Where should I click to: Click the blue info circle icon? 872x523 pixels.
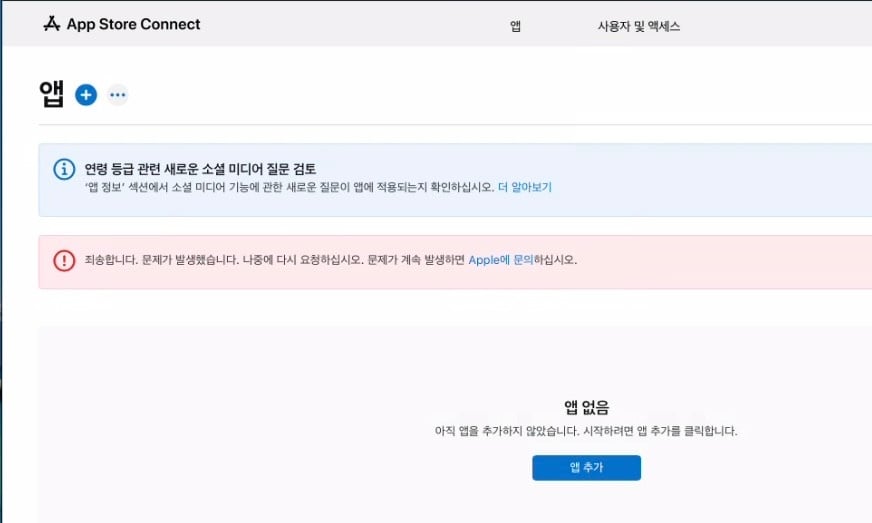pyautogui.click(x=64, y=169)
